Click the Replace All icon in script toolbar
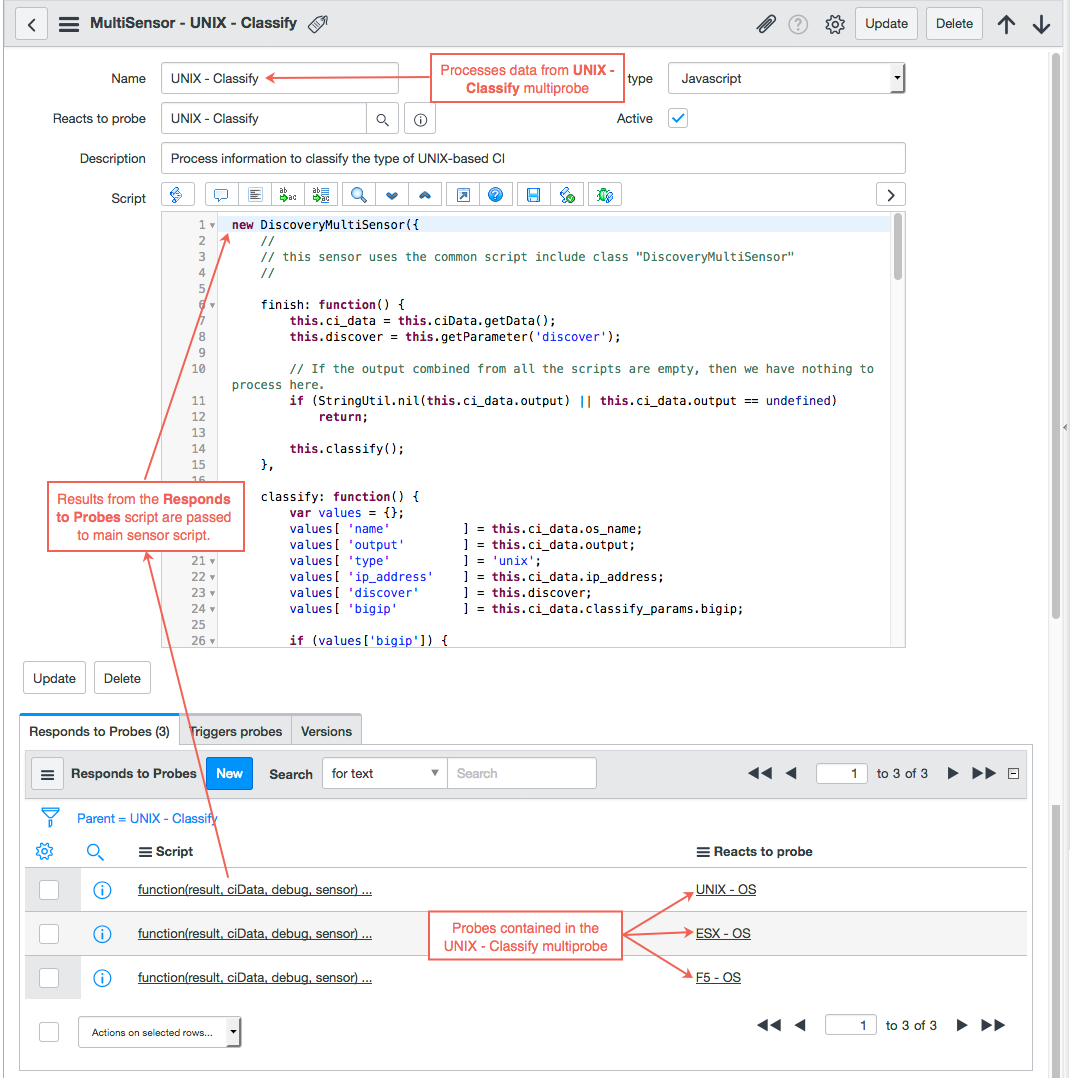1070x1079 pixels. tap(321, 195)
